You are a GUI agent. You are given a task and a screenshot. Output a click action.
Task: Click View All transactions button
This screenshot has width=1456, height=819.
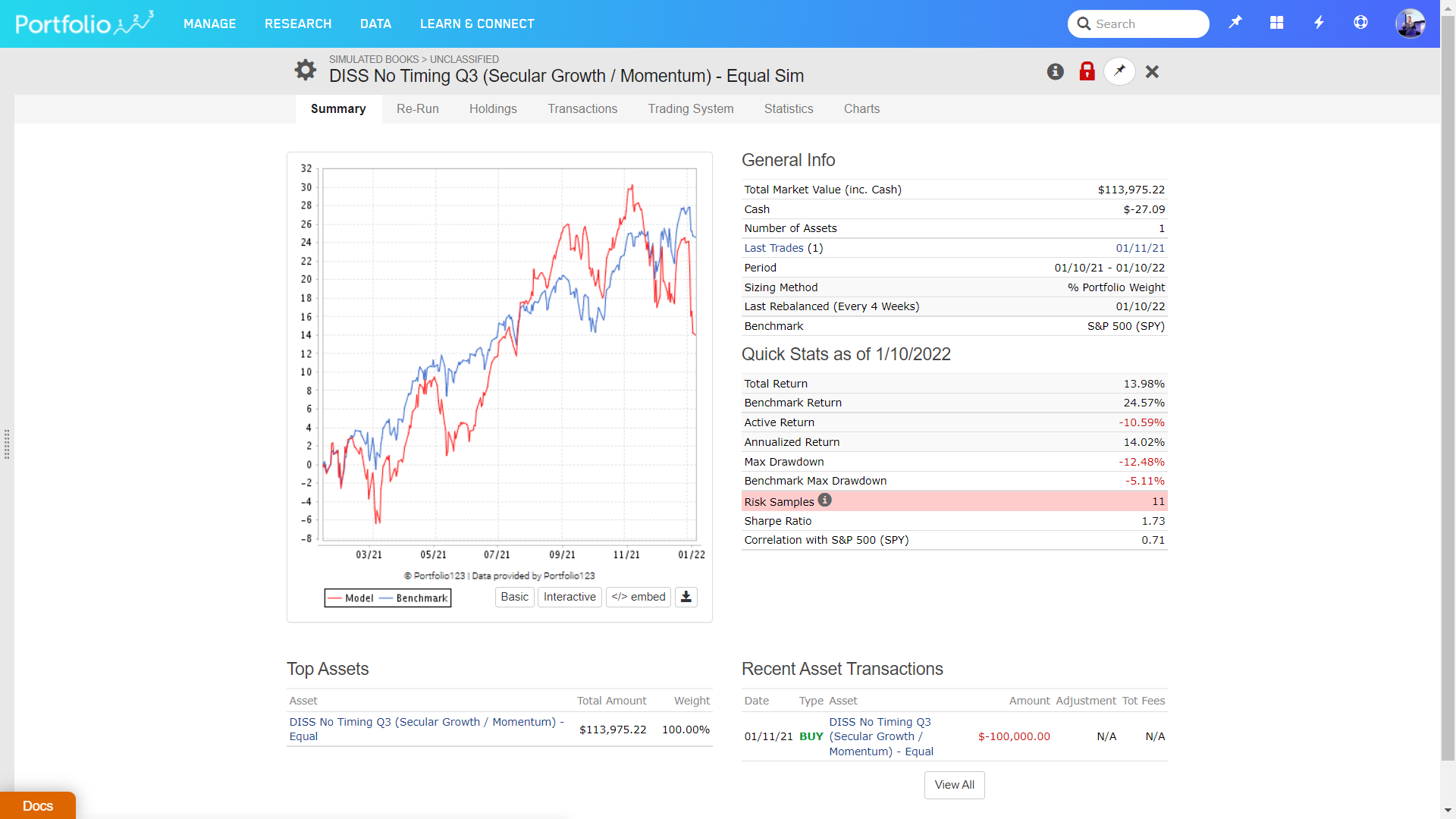click(x=954, y=785)
